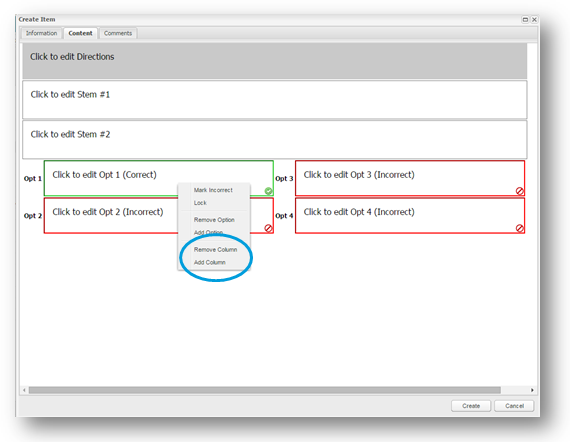570x442 pixels.
Task: Click the green correct checkmark on Opt 1
Action: pos(268,191)
